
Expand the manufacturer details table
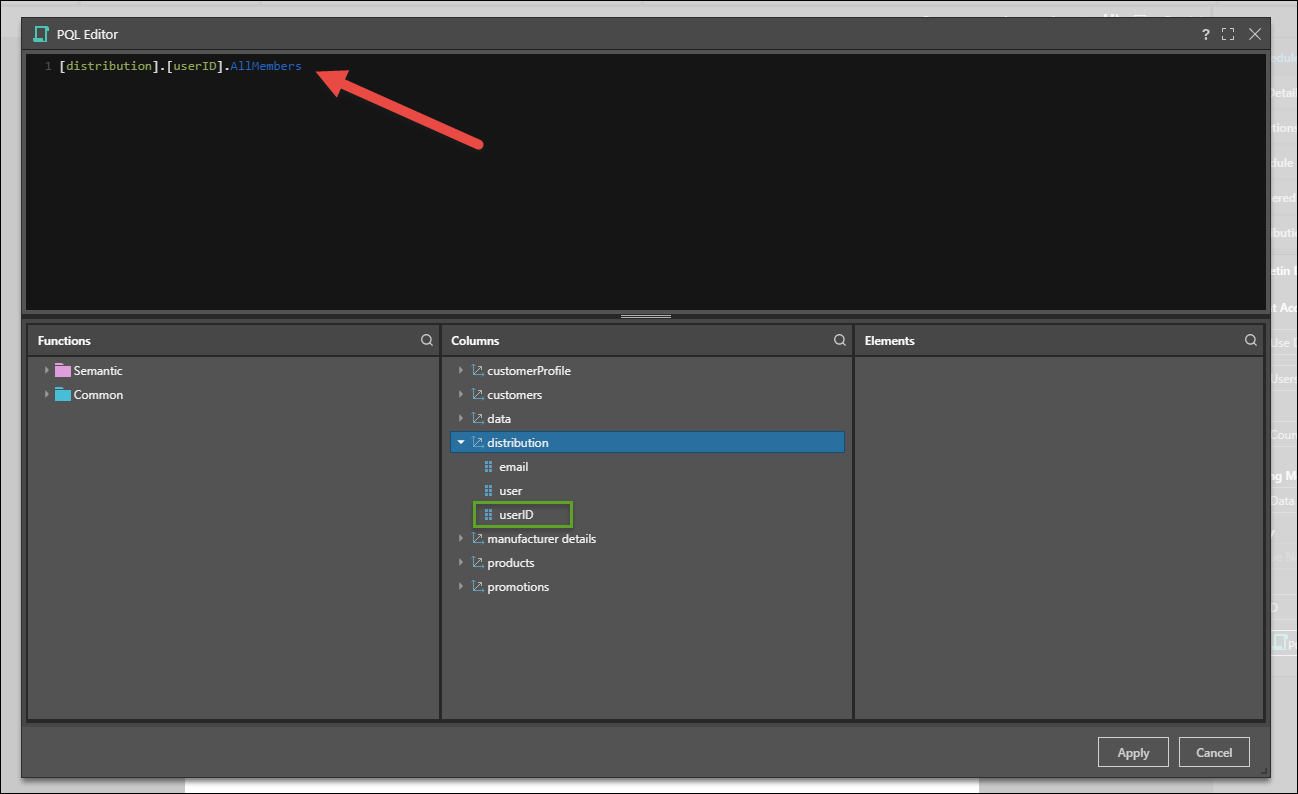point(461,539)
